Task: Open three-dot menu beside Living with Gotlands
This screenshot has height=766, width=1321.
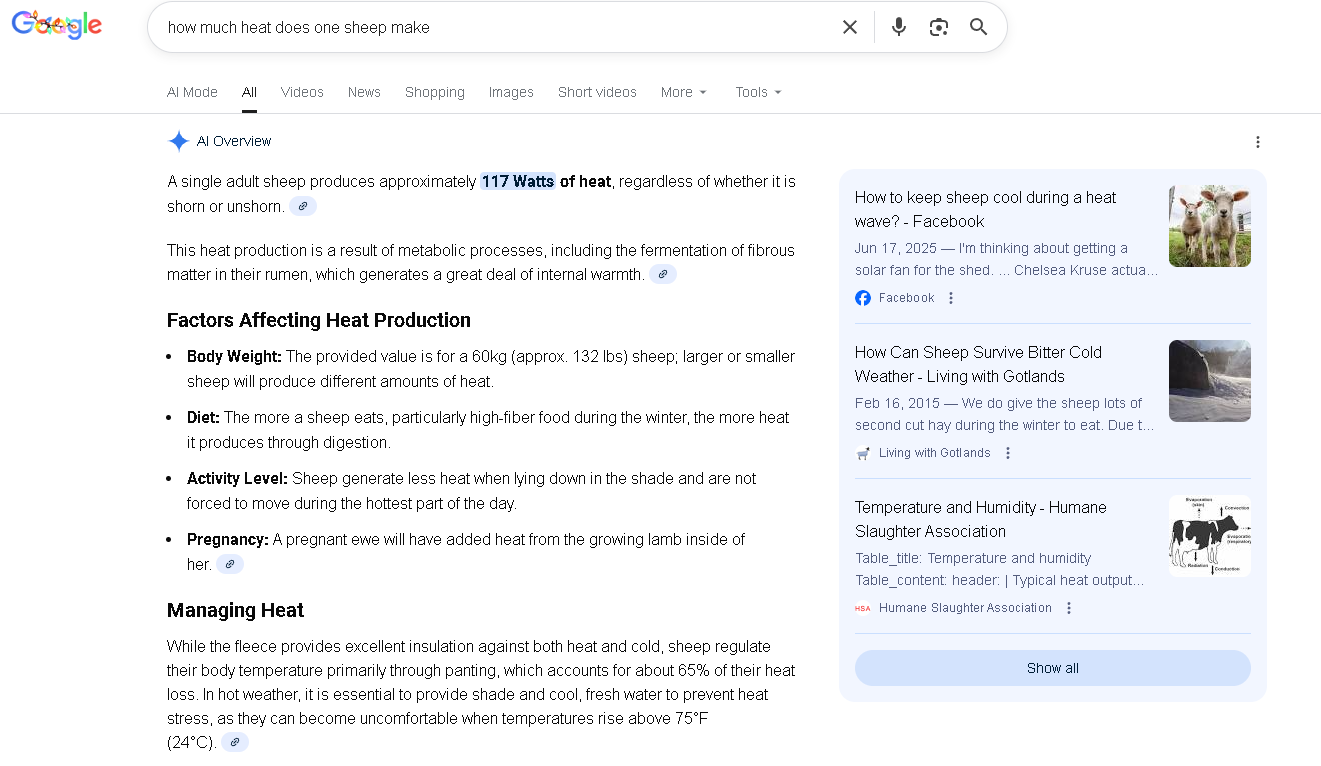Action: (x=1008, y=453)
